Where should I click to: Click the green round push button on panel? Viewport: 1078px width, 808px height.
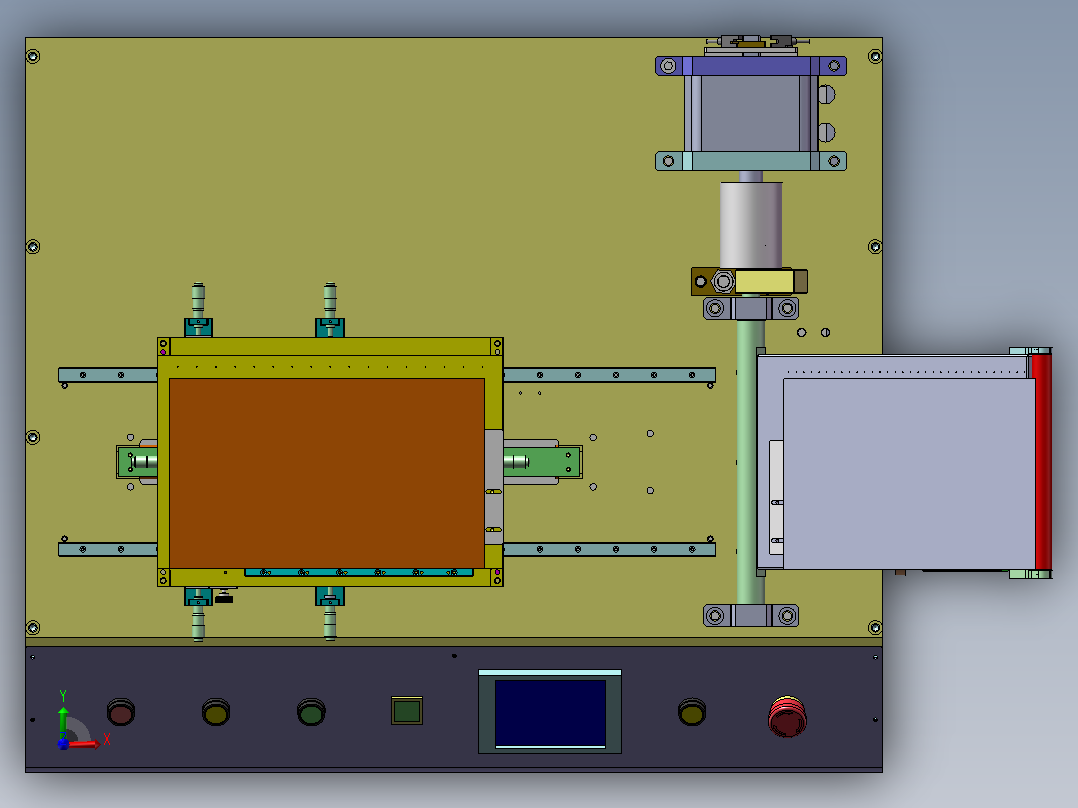(311, 712)
